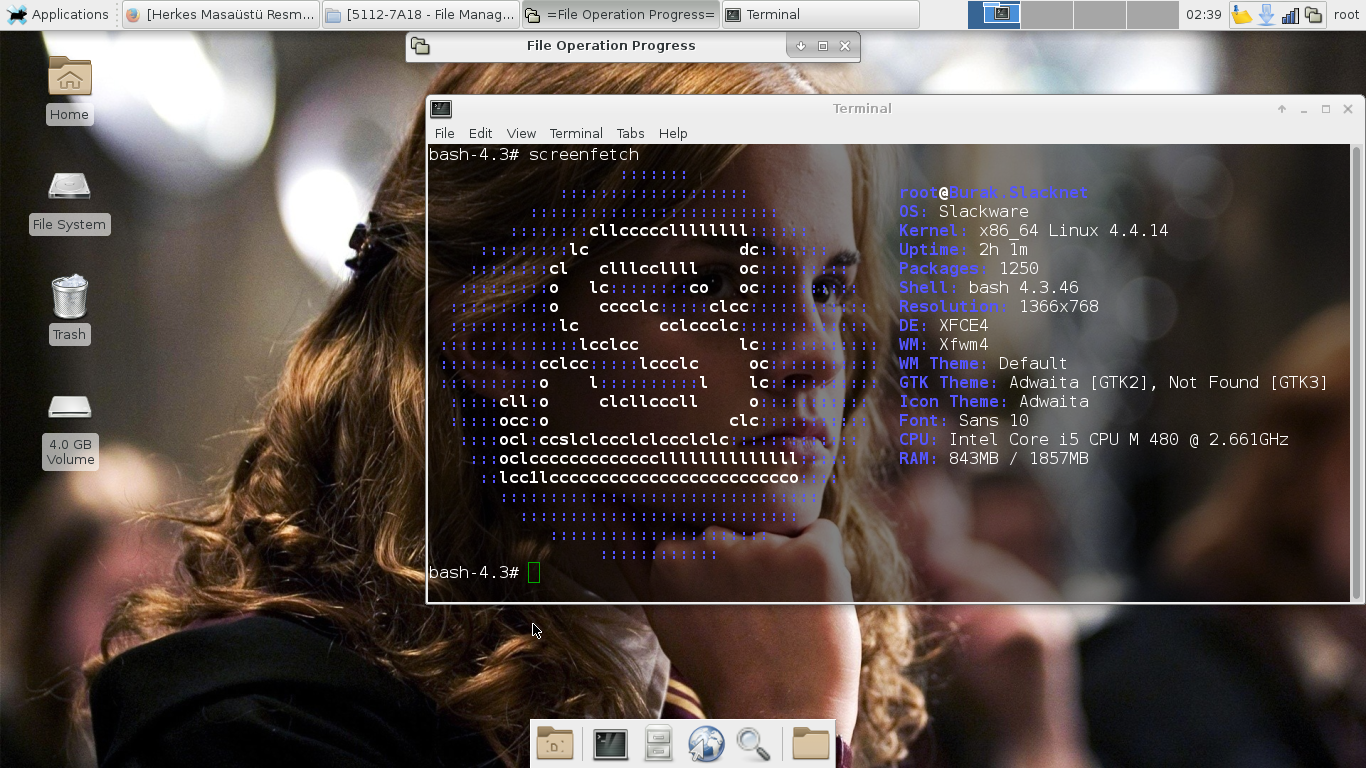This screenshot has width=1366, height=768.
Task: Switch to the Herkes Masaüstü Resm browser task
Action: coord(221,14)
